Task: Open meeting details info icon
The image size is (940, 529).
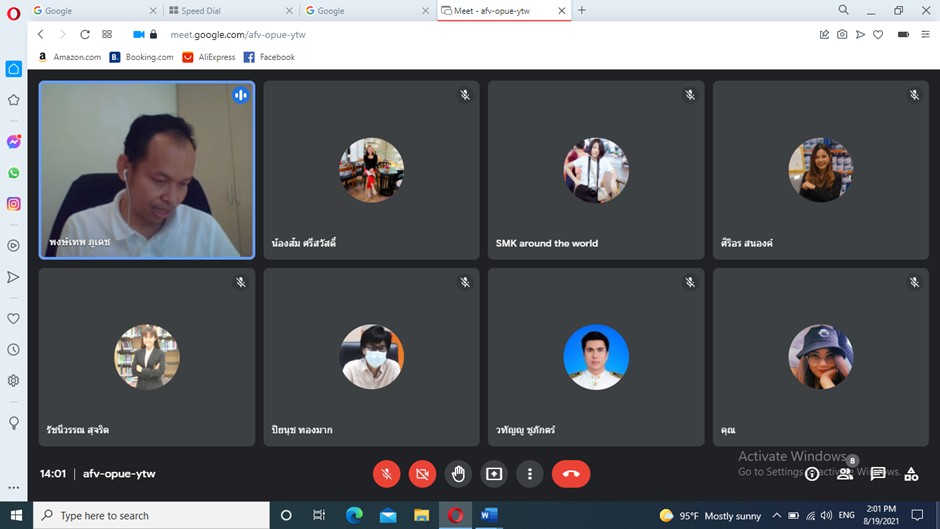Action: pyautogui.click(x=812, y=474)
